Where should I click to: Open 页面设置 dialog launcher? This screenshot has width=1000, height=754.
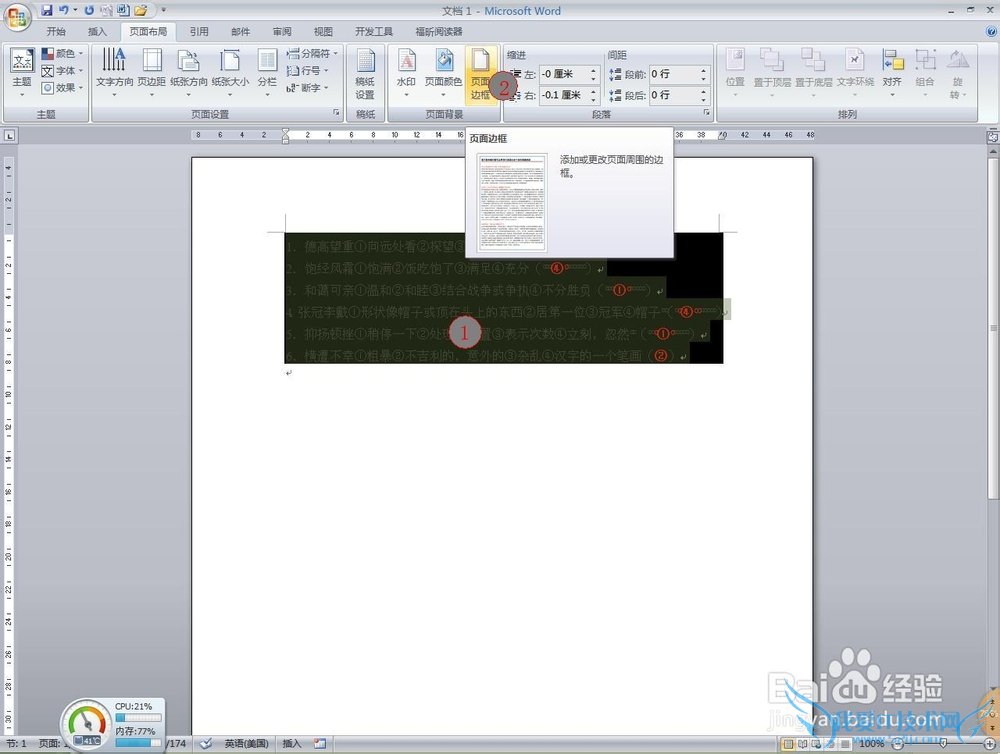tap(336, 112)
